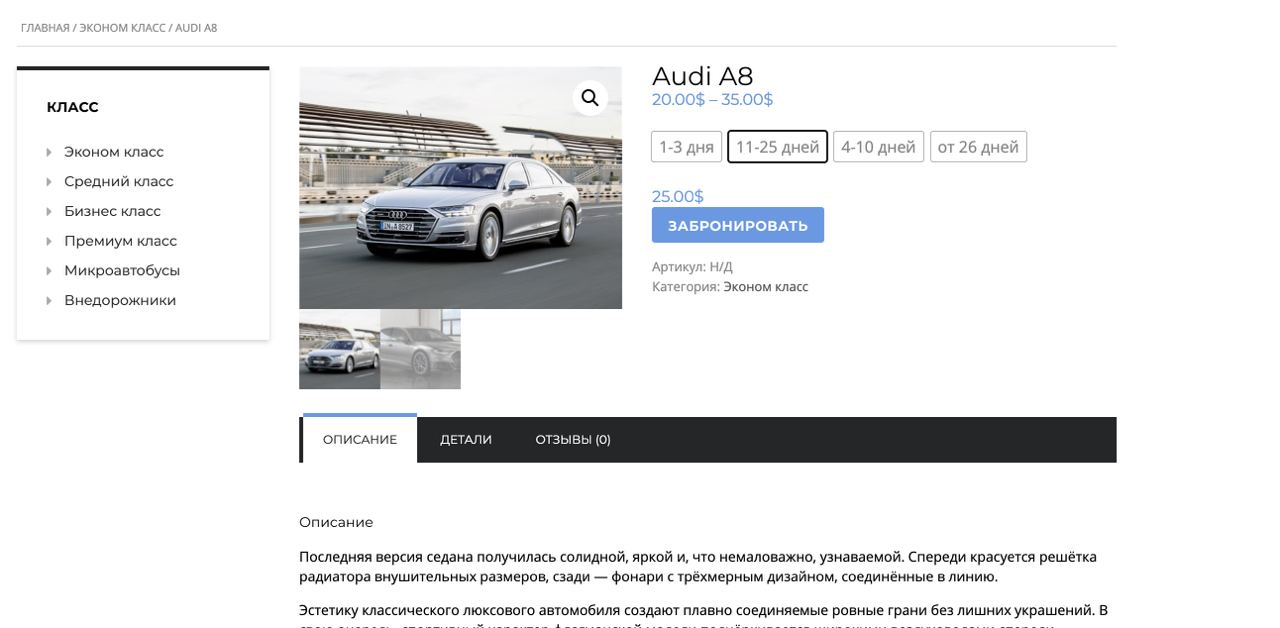1280x628 pixels.
Task: Open Премиум класс category
Action: [120, 241]
